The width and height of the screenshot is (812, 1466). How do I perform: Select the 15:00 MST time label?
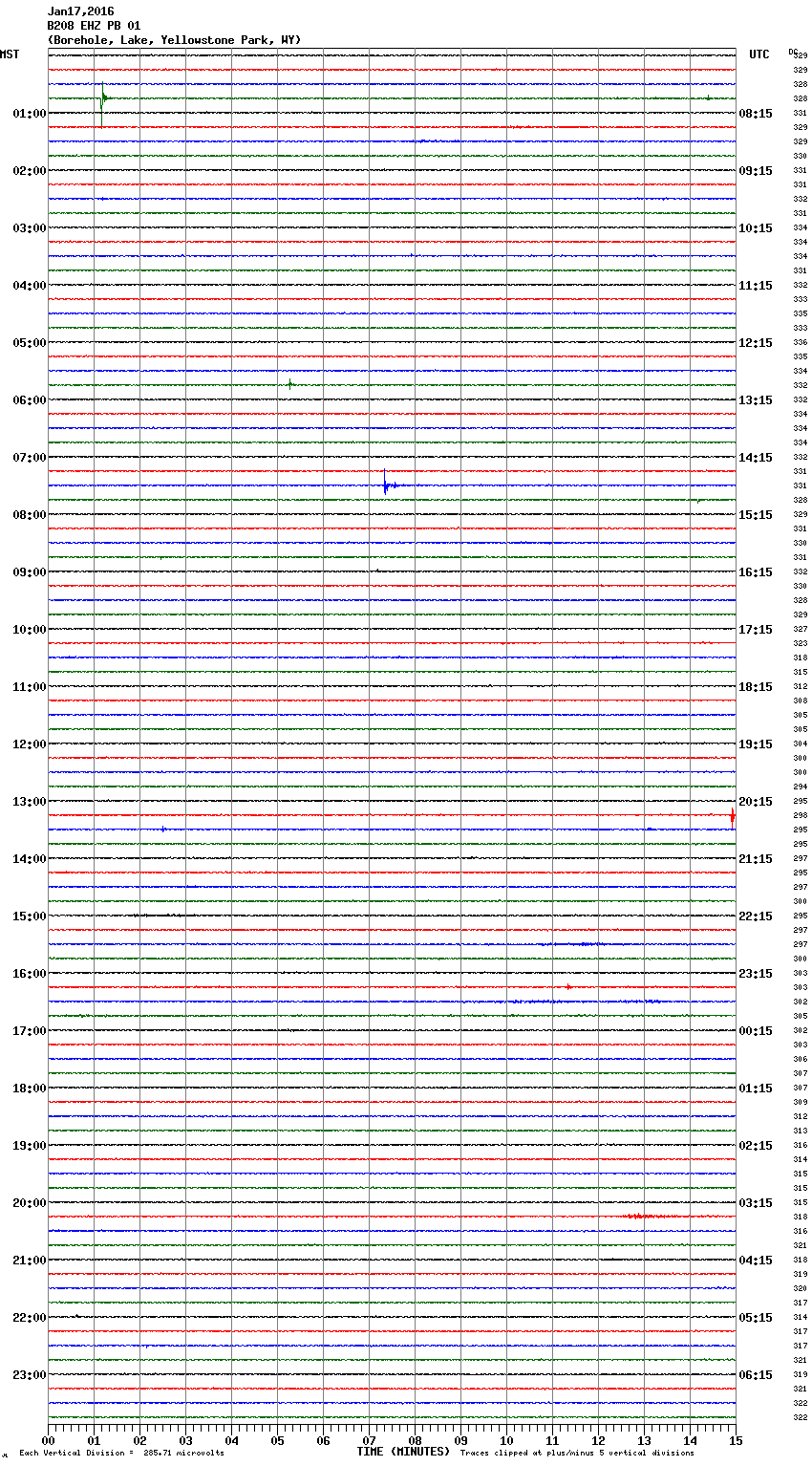point(29,916)
